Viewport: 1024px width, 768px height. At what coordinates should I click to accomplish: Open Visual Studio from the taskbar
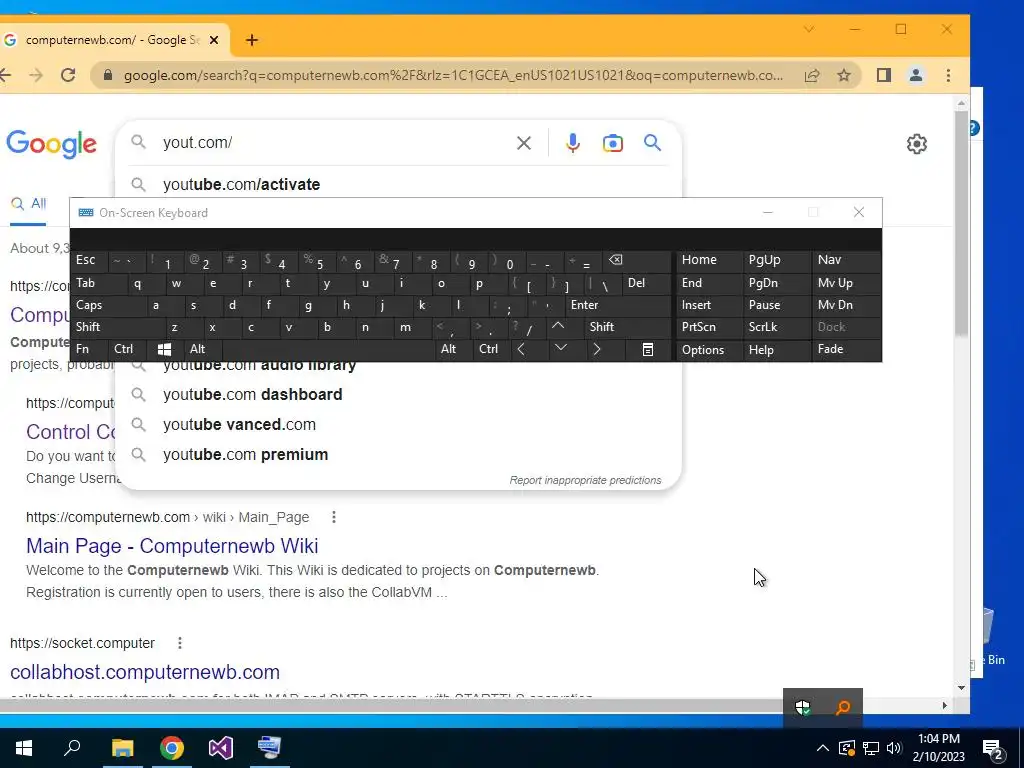(x=221, y=748)
